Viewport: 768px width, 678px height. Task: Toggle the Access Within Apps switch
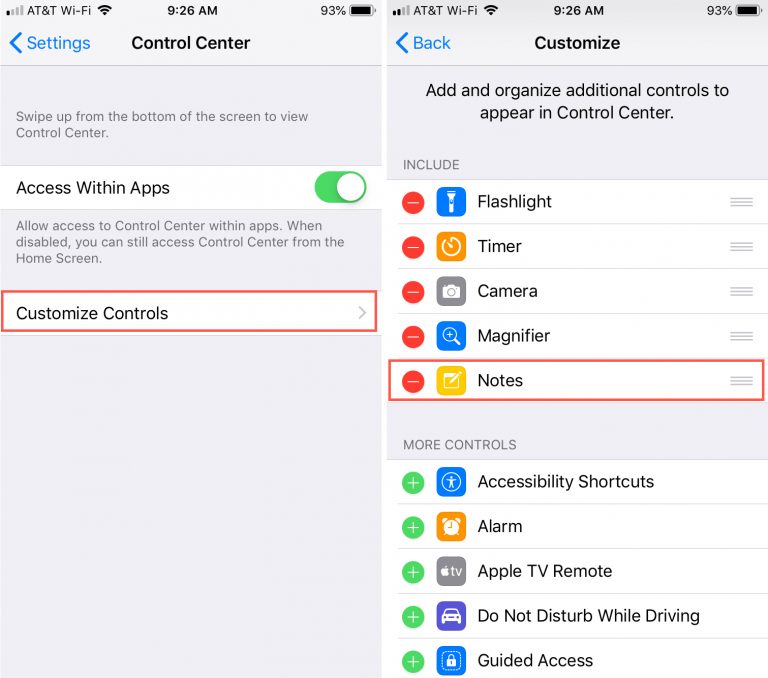tap(340, 187)
